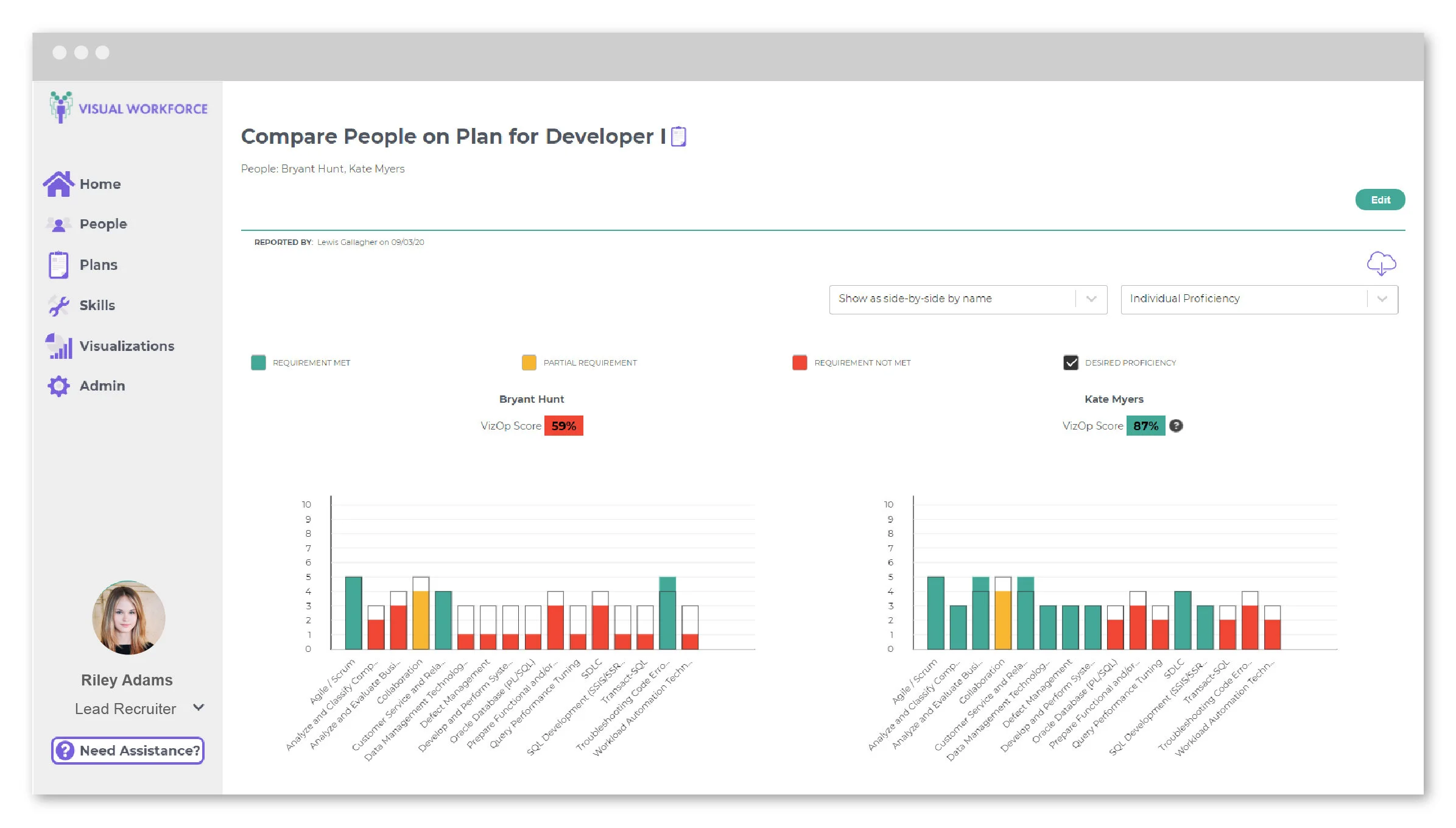Open Admin settings gear icon
Image resolution: width=1456 pixels, height=828 pixels.
tap(58, 386)
